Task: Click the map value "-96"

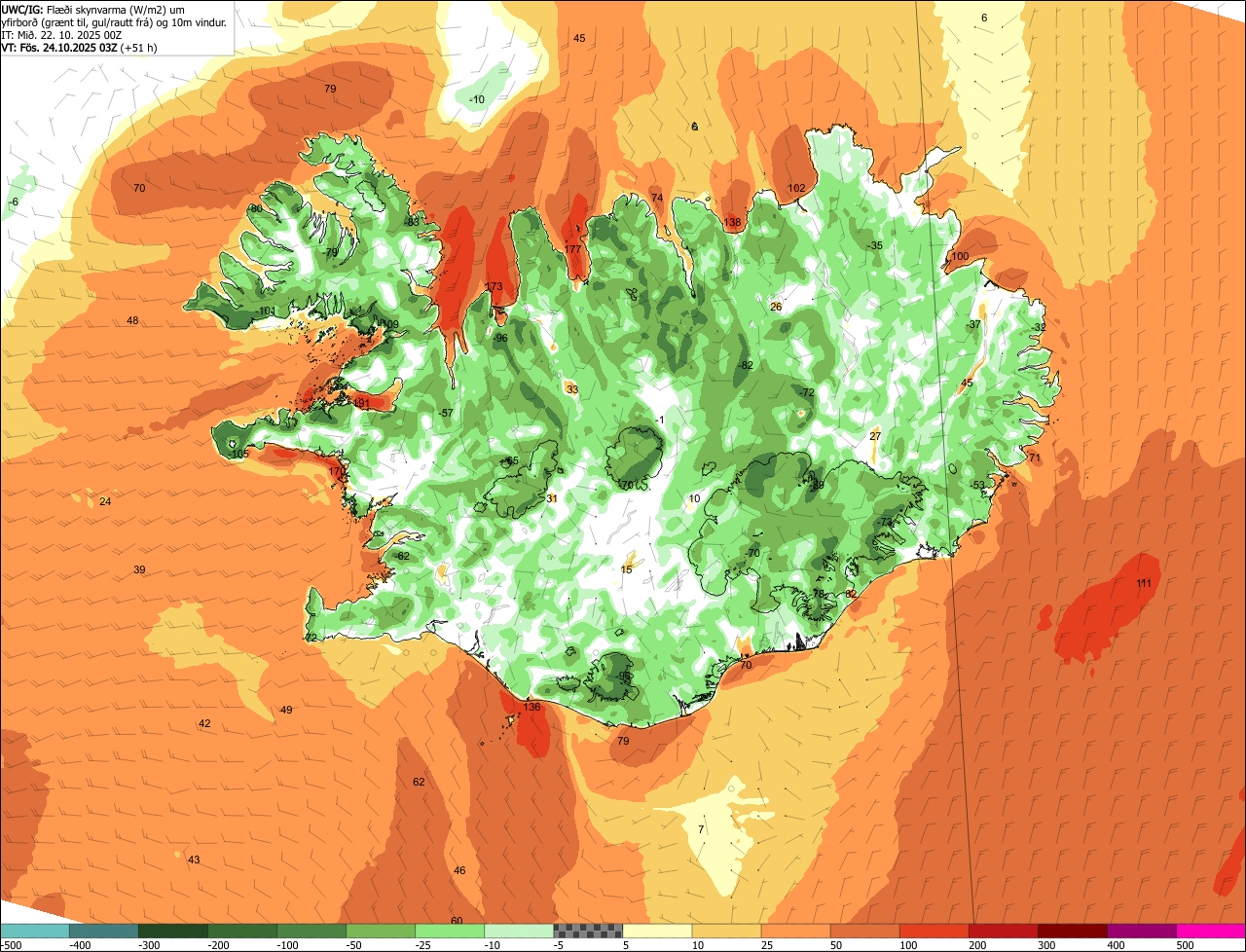Action: tap(500, 339)
